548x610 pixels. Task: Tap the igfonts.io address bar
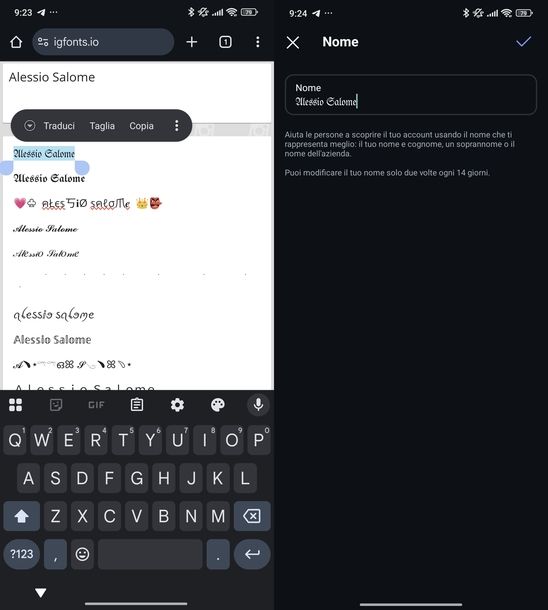pos(103,42)
